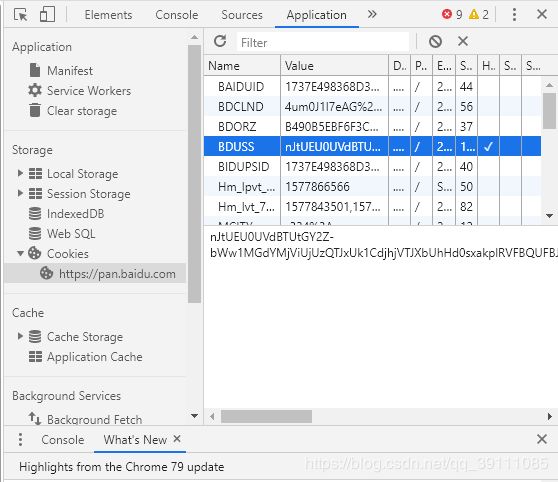Click horizontal scrollbar left arrow
Screen dimensions: 558x482
point(212,416)
